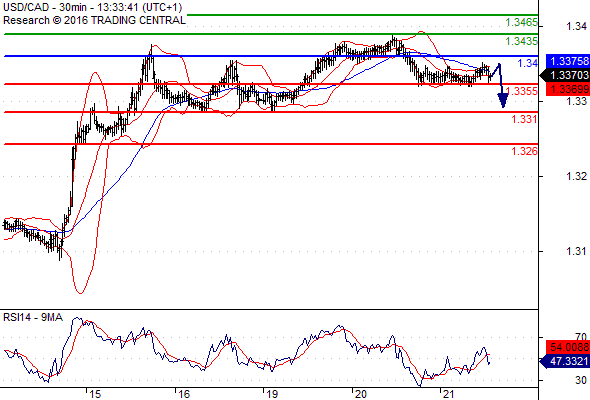Screen dimensions: 590x400
Task: Select the red 1.326 support label
Action: (524, 151)
